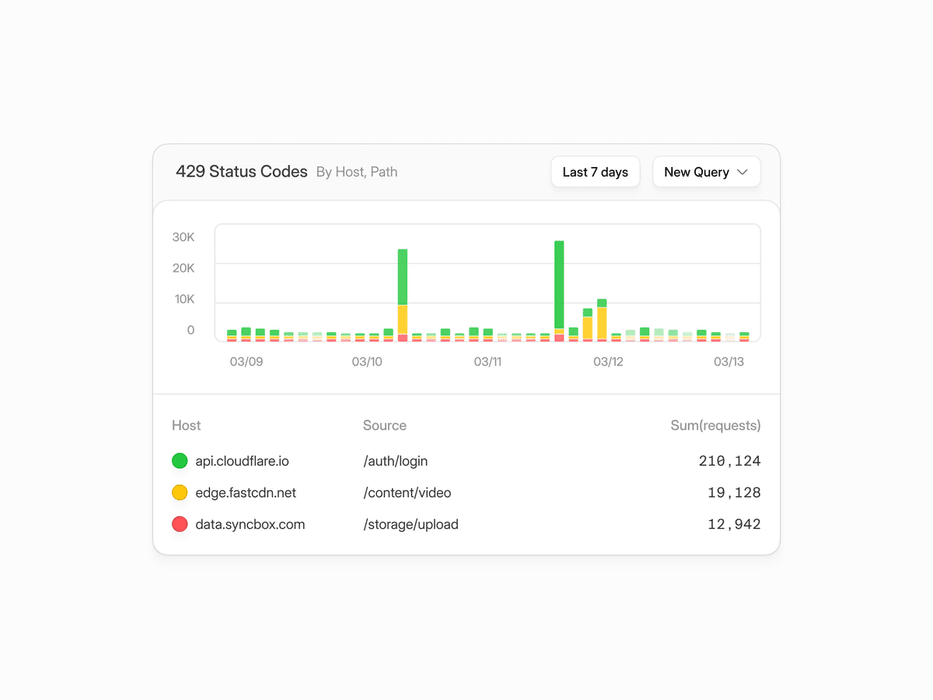Select the data.syncbox.com host row

[x=466, y=524]
